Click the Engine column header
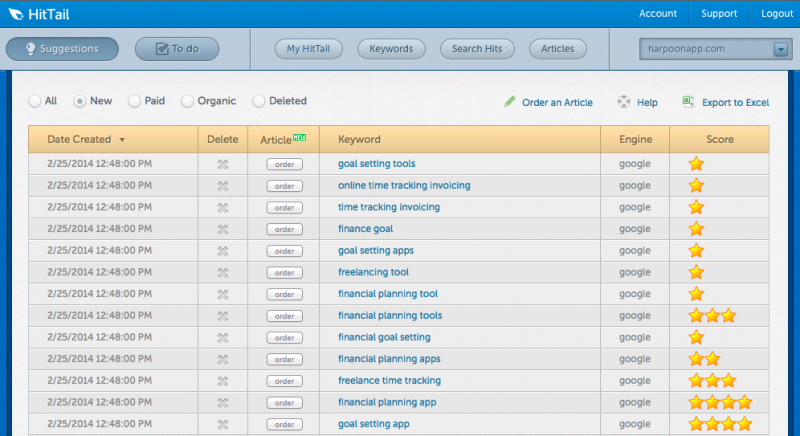Image resolution: width=800 pixels, height=436 pixels. point(635,139)
